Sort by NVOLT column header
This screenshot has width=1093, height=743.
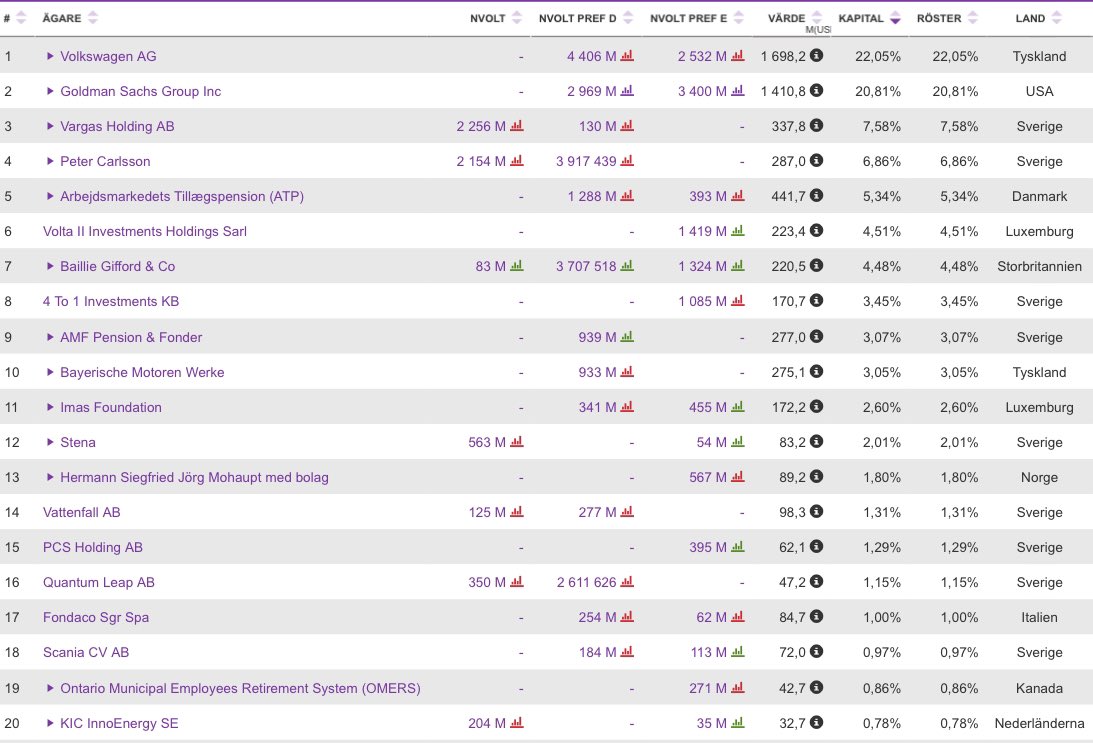point(496,18)
